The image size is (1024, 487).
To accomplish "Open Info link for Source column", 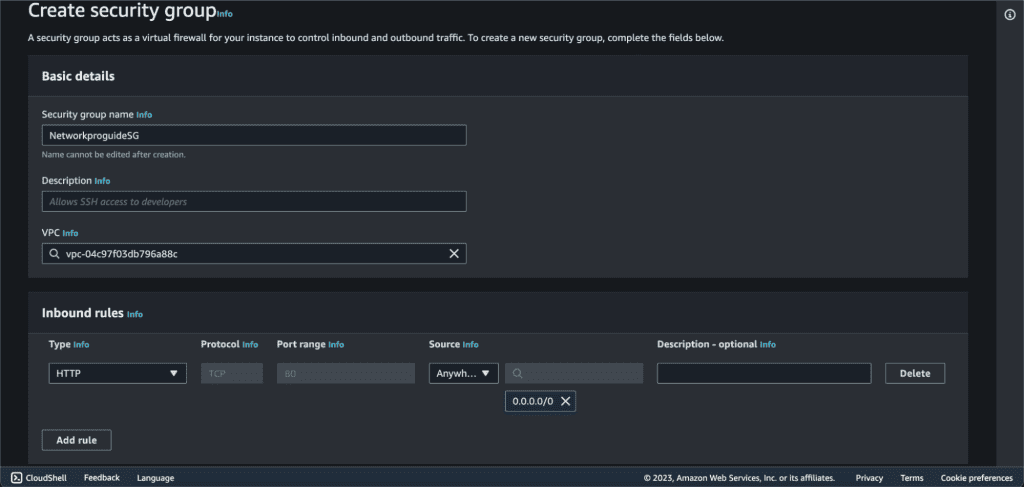I will tap(470, 344).
